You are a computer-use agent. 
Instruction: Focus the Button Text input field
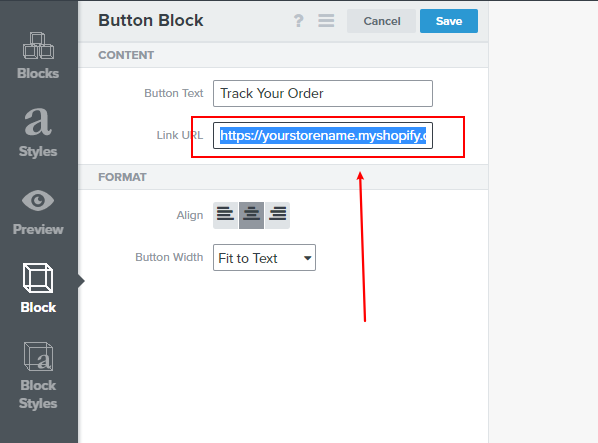(323, 93)
